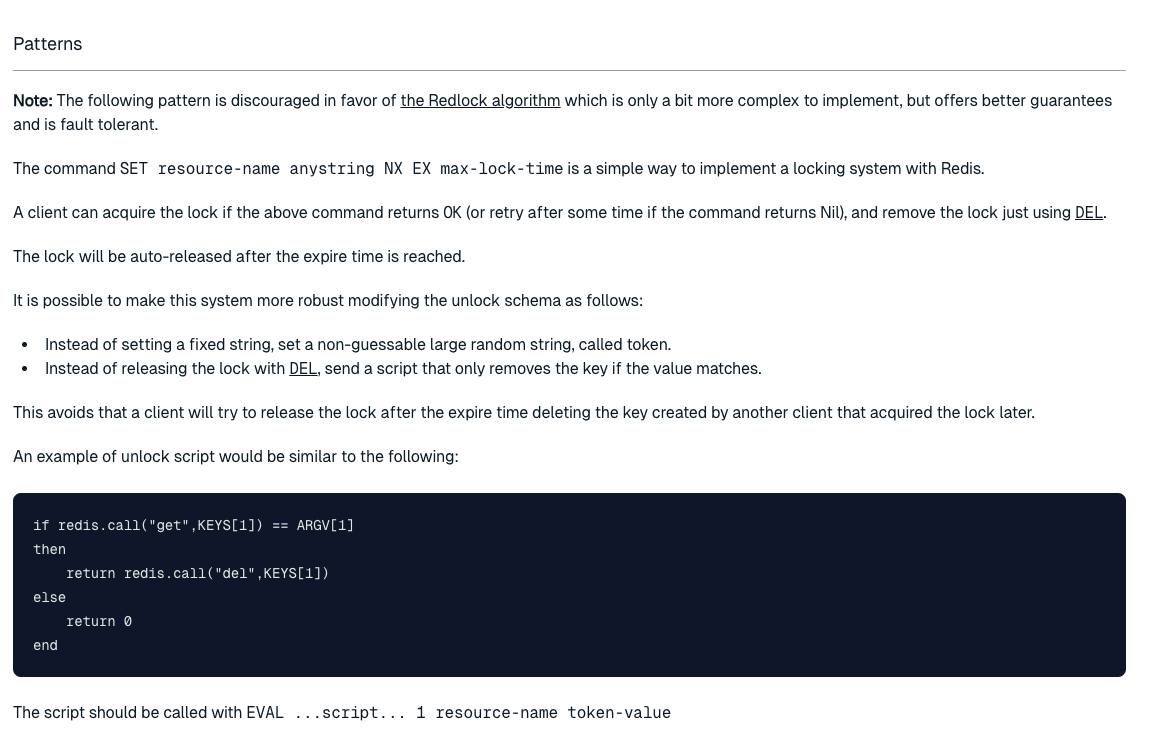
Task: Click the bold Note: label
Action: click(33, 101)
